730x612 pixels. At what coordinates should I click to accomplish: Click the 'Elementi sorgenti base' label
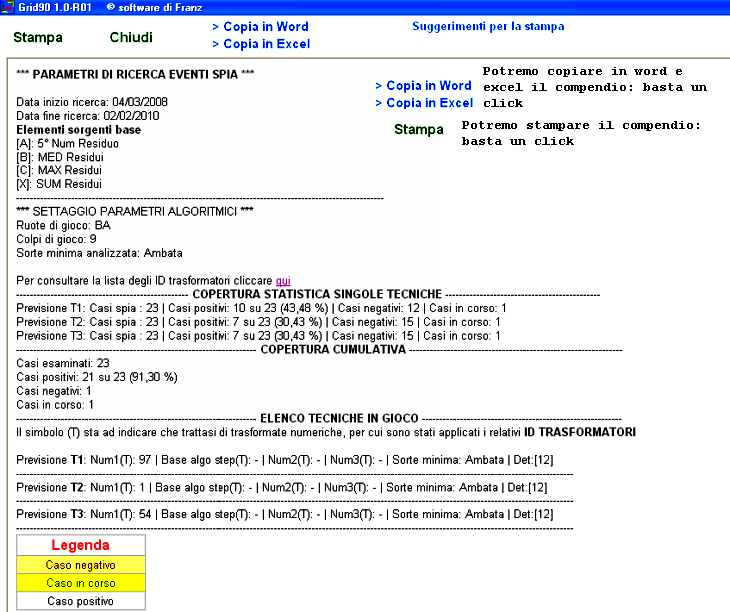tap(79, 130)
